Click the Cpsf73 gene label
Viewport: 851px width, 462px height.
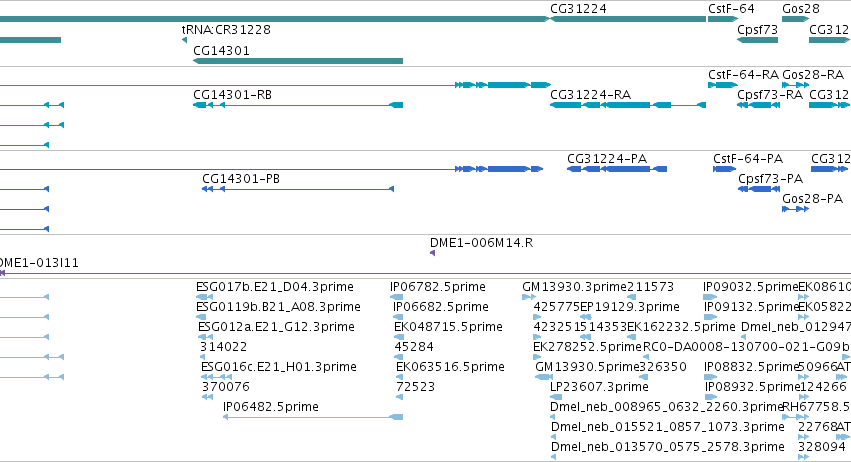tap(757, 29)
